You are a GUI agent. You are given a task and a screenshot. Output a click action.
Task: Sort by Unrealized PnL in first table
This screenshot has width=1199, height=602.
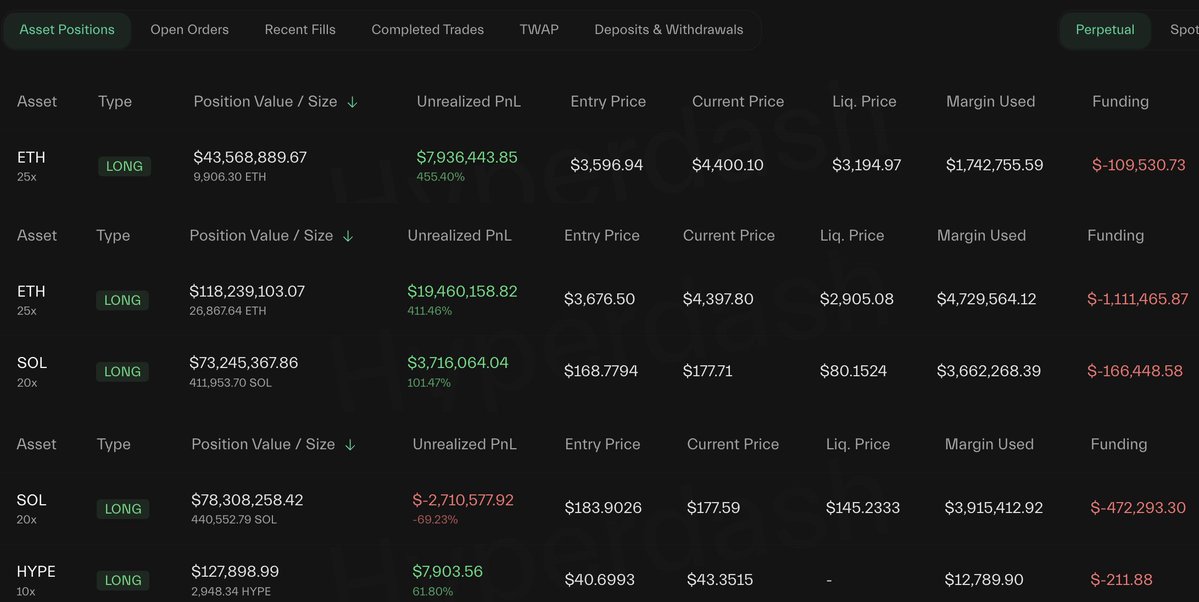pyautogui.click(x=469, y=102)
